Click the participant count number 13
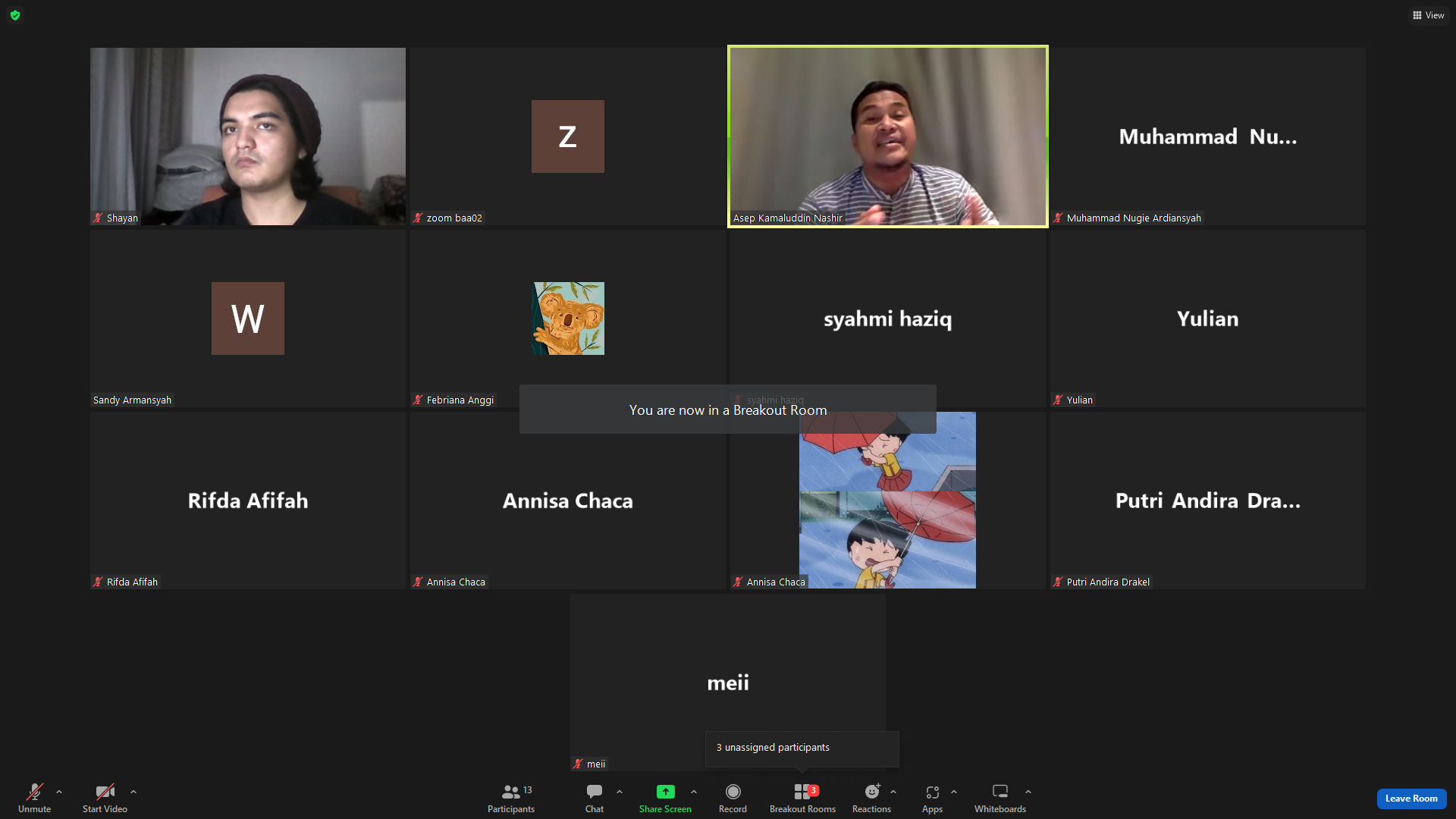This screenshot has height=819, width=1456. [528, 790]
